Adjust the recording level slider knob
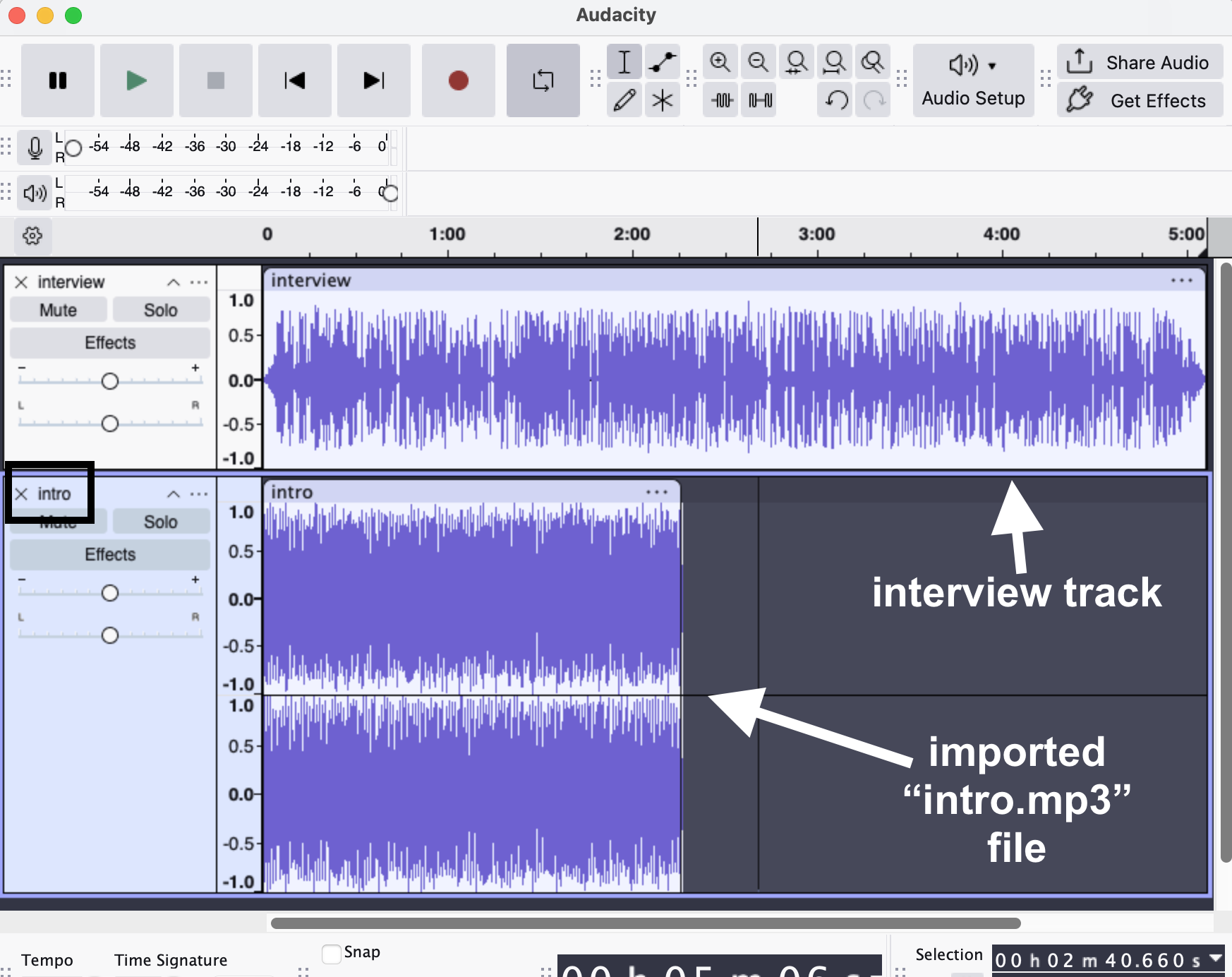Screen dimensions: 1232x977 click(x=73, y=148)
